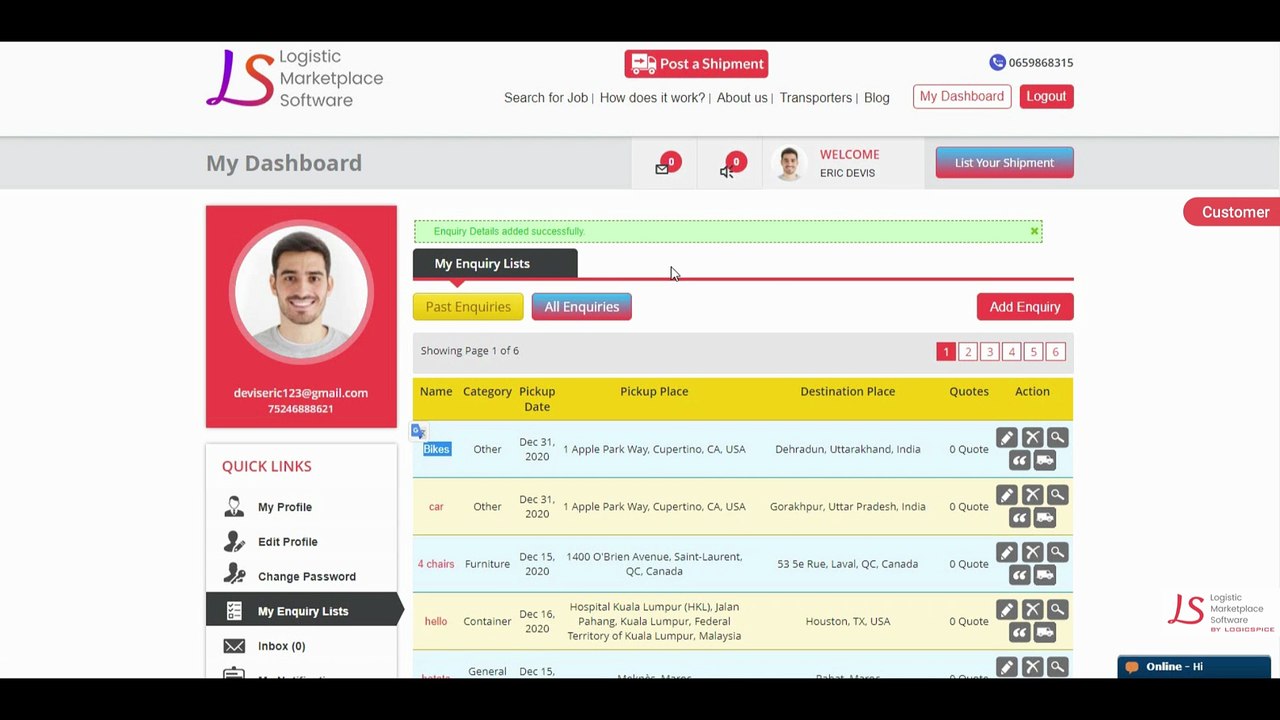Screen dimensions: 1280x720
Task: Go to page 4 of enquiries
Action: tap(1012, 352)
